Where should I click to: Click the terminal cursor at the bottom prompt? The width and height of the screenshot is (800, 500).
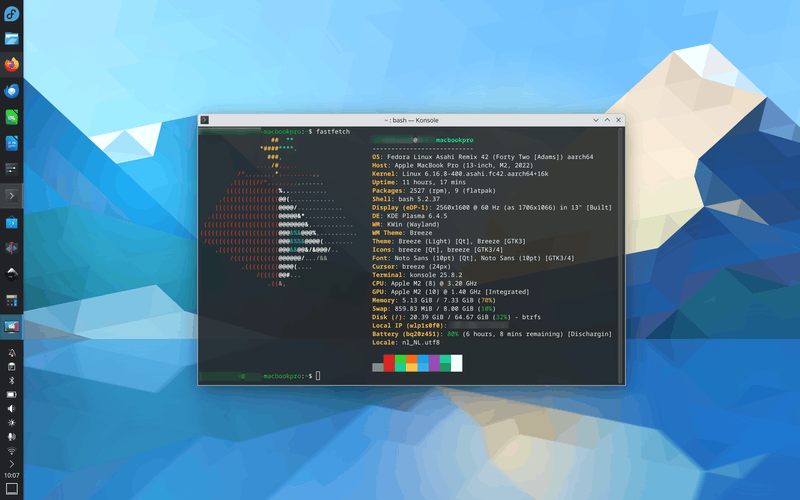pyautogui.click(x=318, y=376)
